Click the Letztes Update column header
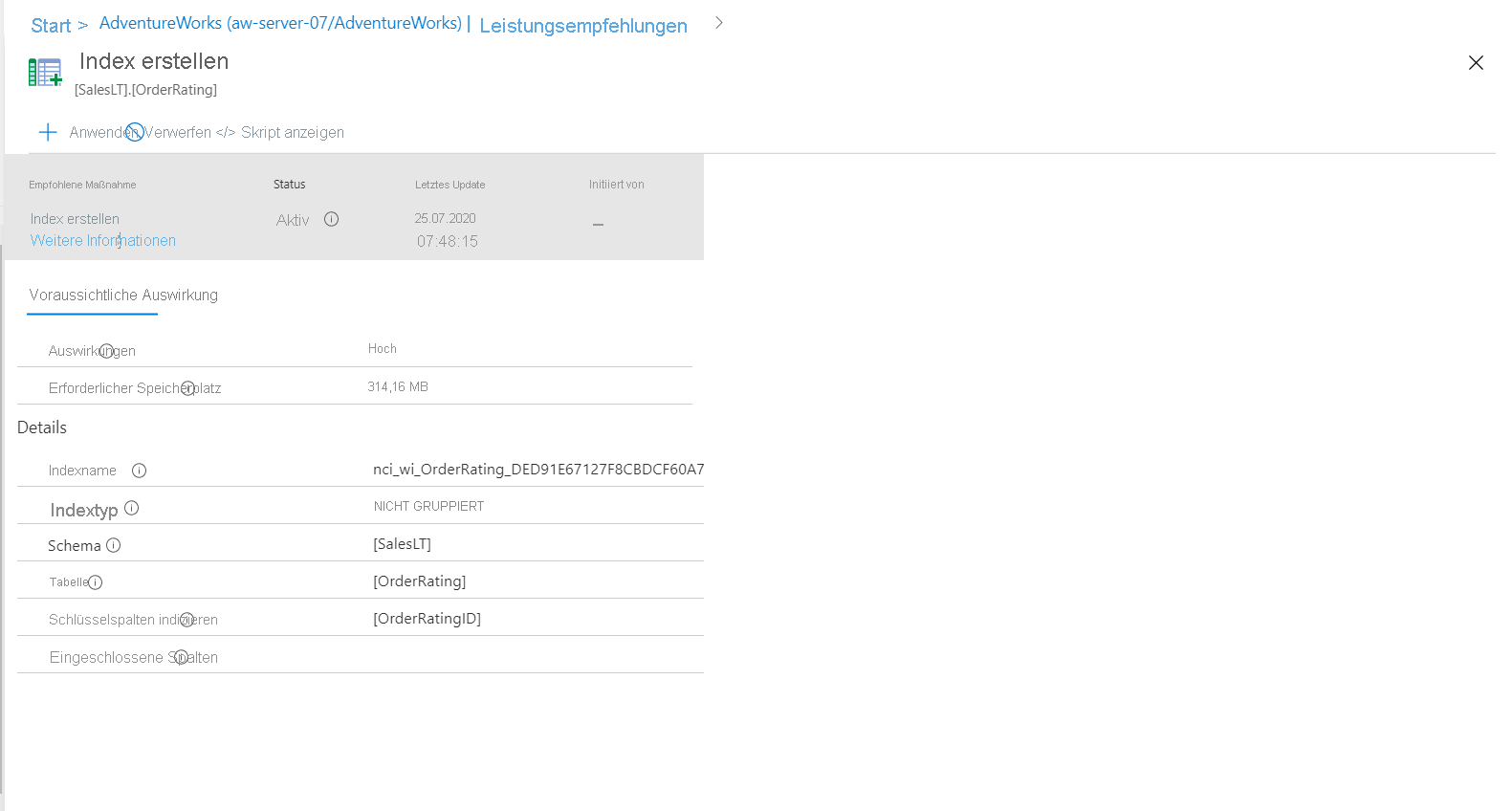The image size is (1512, 811). (449, 185)
